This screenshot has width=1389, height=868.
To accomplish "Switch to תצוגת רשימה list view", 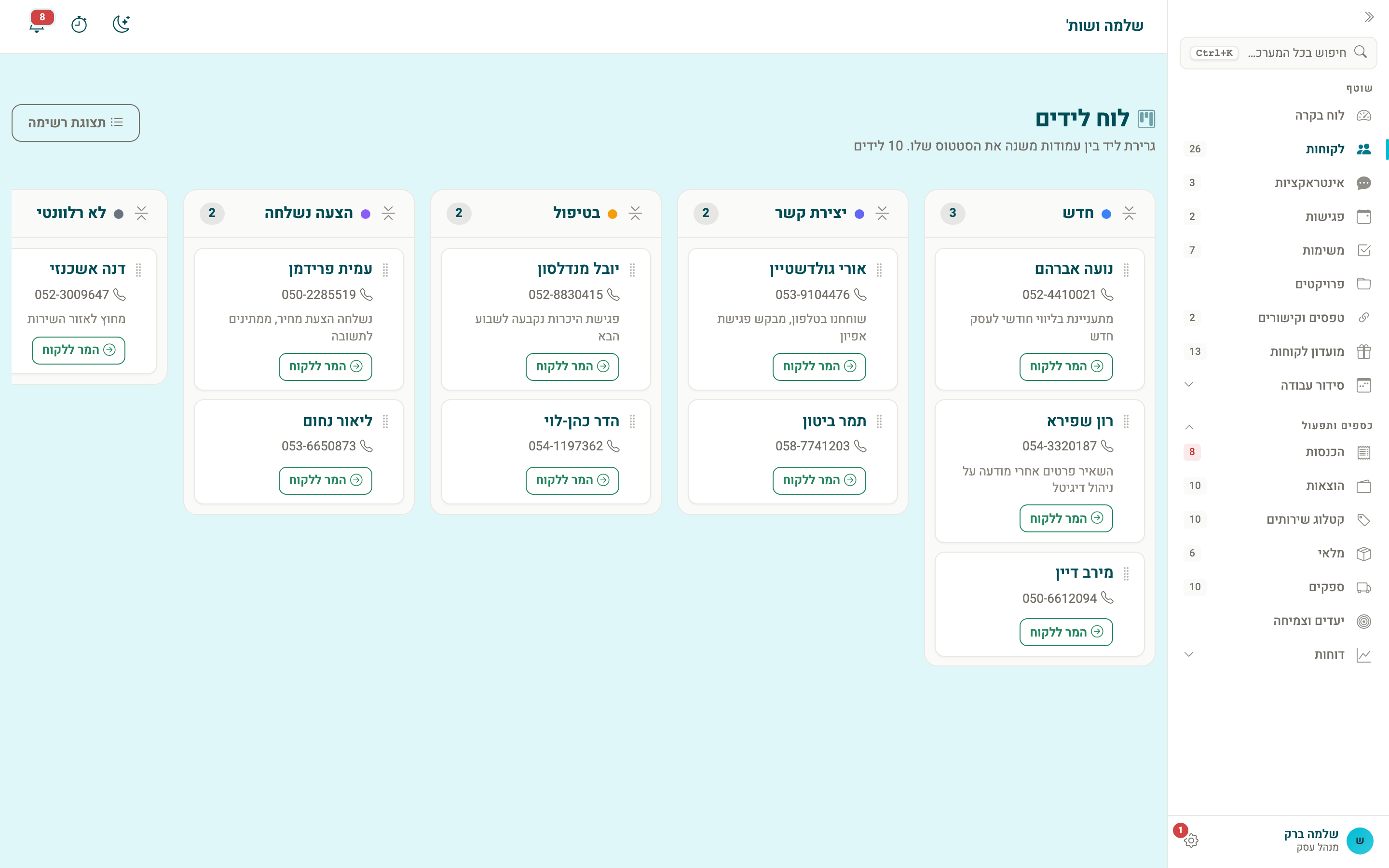I will pos(76,123).
